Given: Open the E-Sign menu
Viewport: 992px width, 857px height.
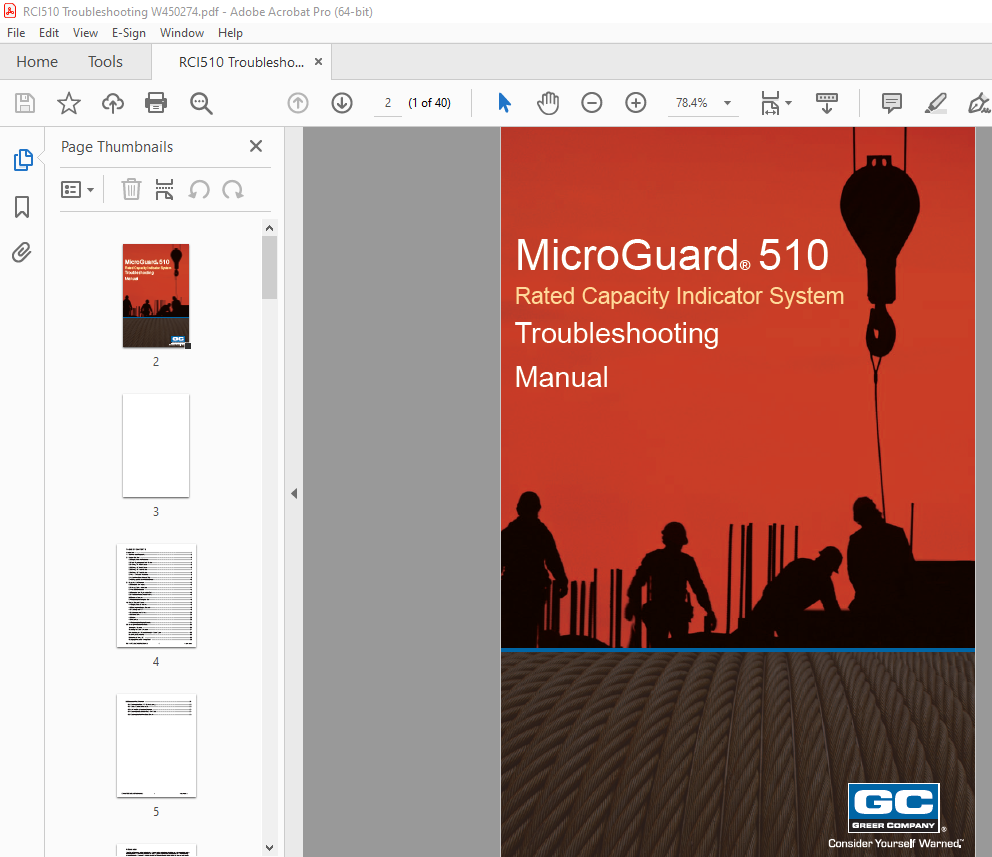Looking at the screenshot, I should pos(128,33).
